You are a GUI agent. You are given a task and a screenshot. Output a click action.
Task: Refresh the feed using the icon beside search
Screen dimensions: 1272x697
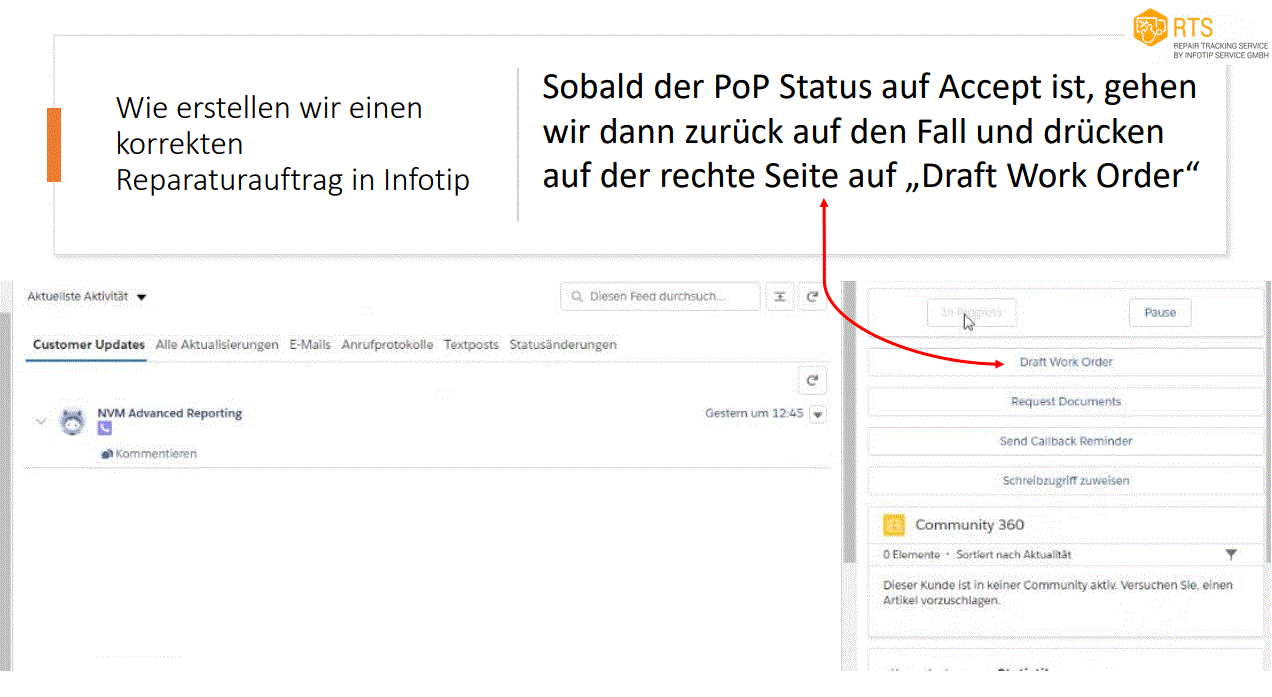click(x=813, y=297)
